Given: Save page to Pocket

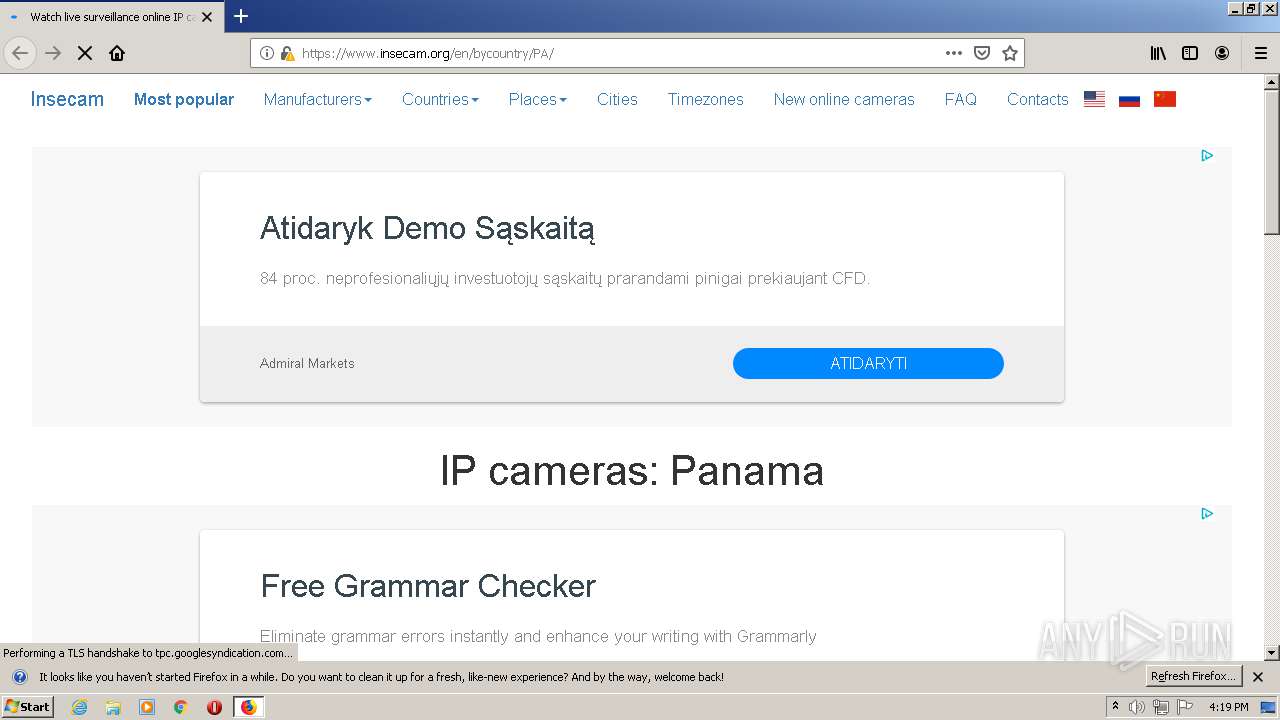Looking at the screenshot, I should point(982,53).
